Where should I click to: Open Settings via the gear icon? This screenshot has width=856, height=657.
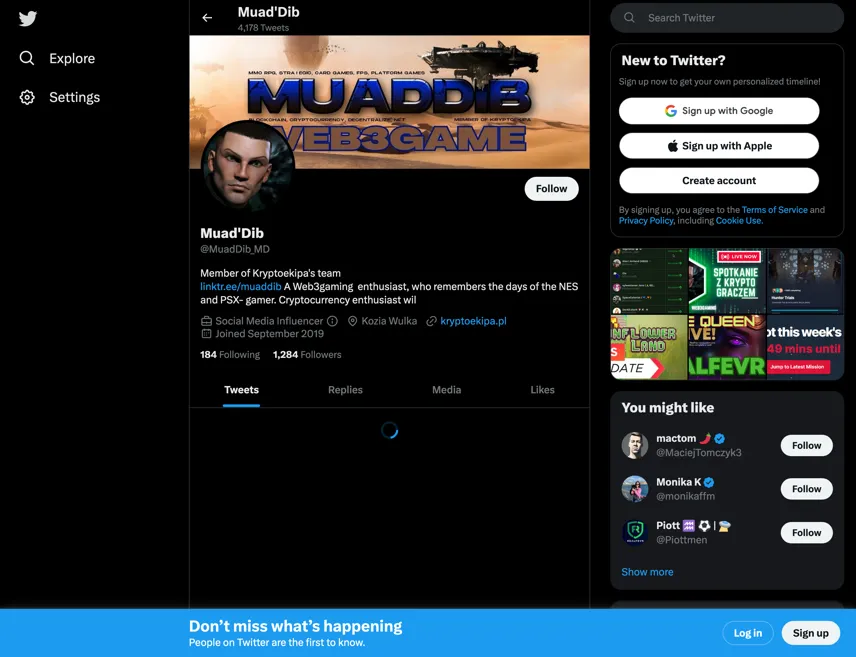tap(27, 97)
